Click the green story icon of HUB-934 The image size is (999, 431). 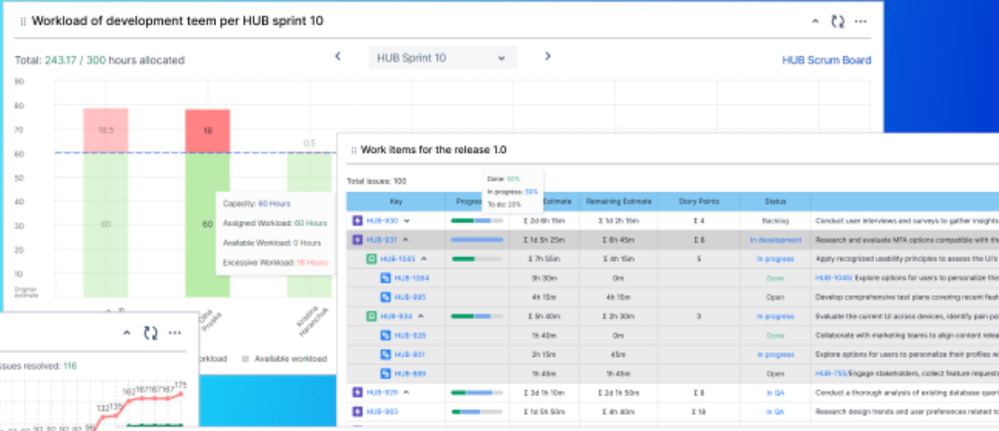[x=371, y=316]
